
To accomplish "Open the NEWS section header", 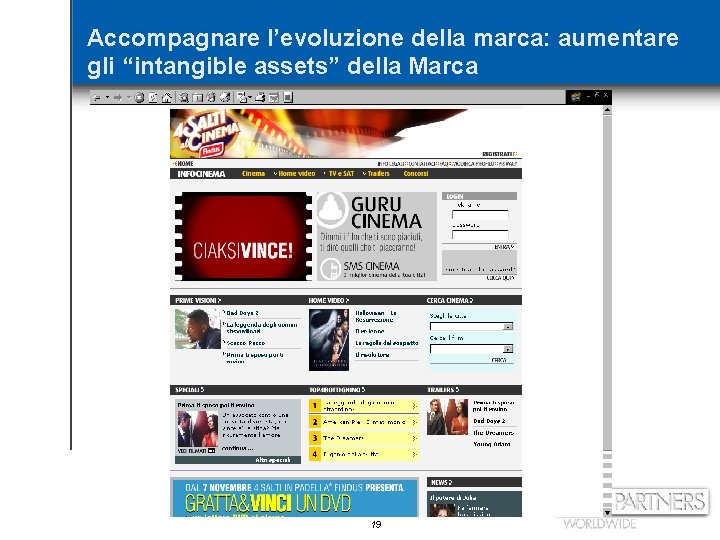I will coord(442,482).
